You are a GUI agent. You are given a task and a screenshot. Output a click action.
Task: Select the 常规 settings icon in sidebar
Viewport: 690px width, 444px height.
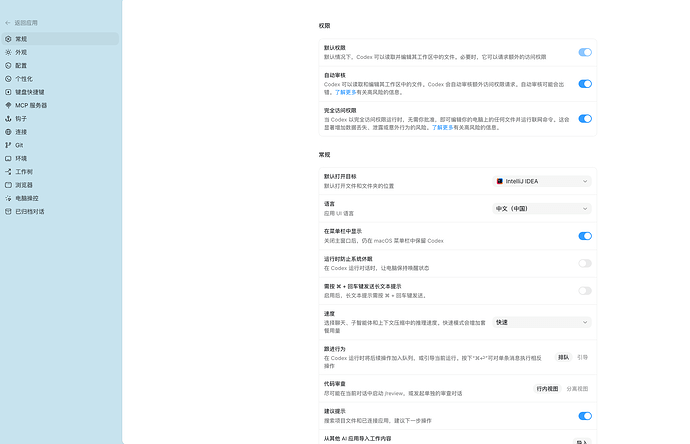[x=8, y=39]
